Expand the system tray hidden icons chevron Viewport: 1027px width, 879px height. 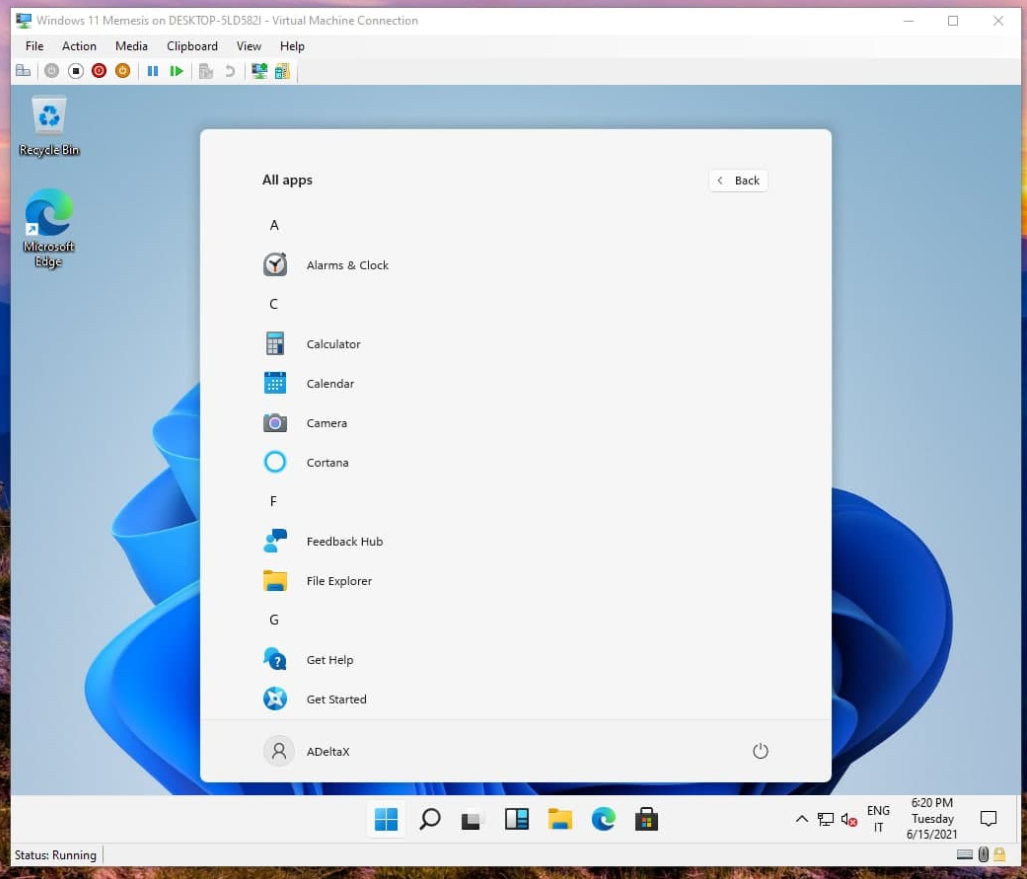pyautogui.click(x=801, y=819)
